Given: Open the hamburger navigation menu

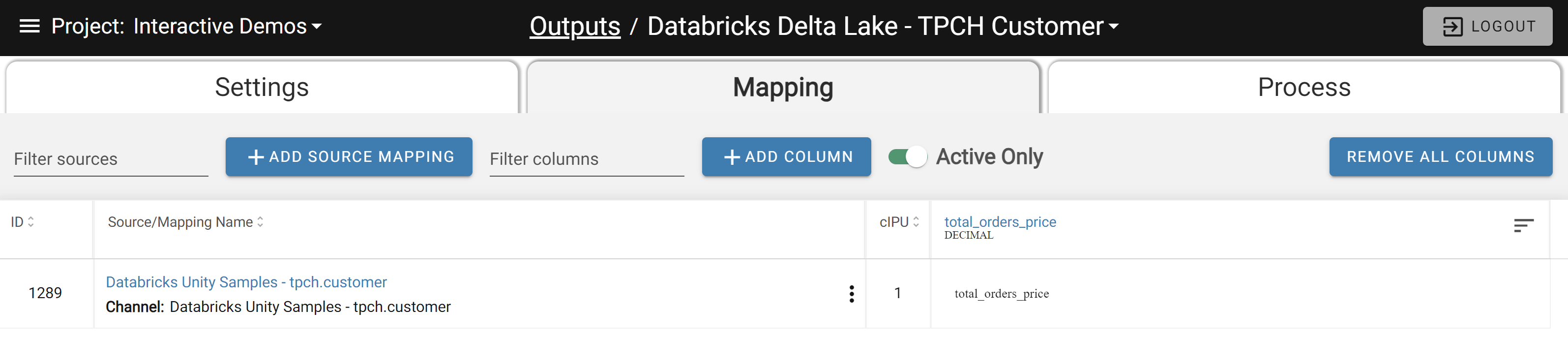Looking at the screenshot, I should point(29,26).
